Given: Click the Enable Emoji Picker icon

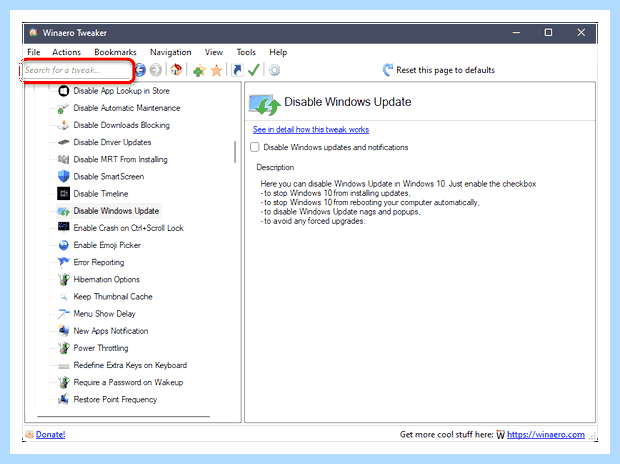Looking at the screenshot, I should pos(63,245).
